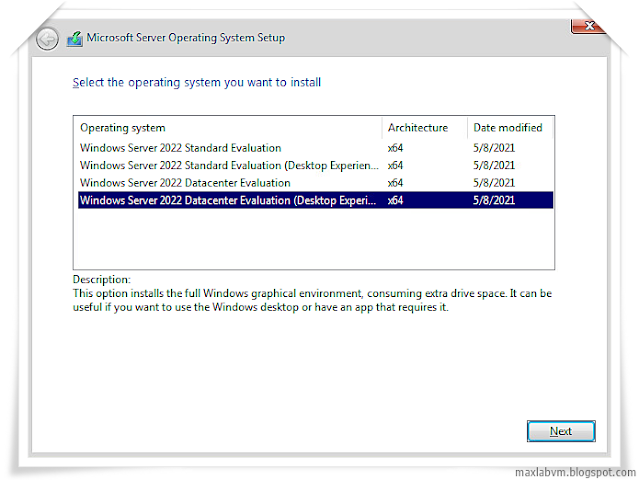Click the setup wizard icon in title bar
This screenshot has height=480, width=639.
coord(75,39)
